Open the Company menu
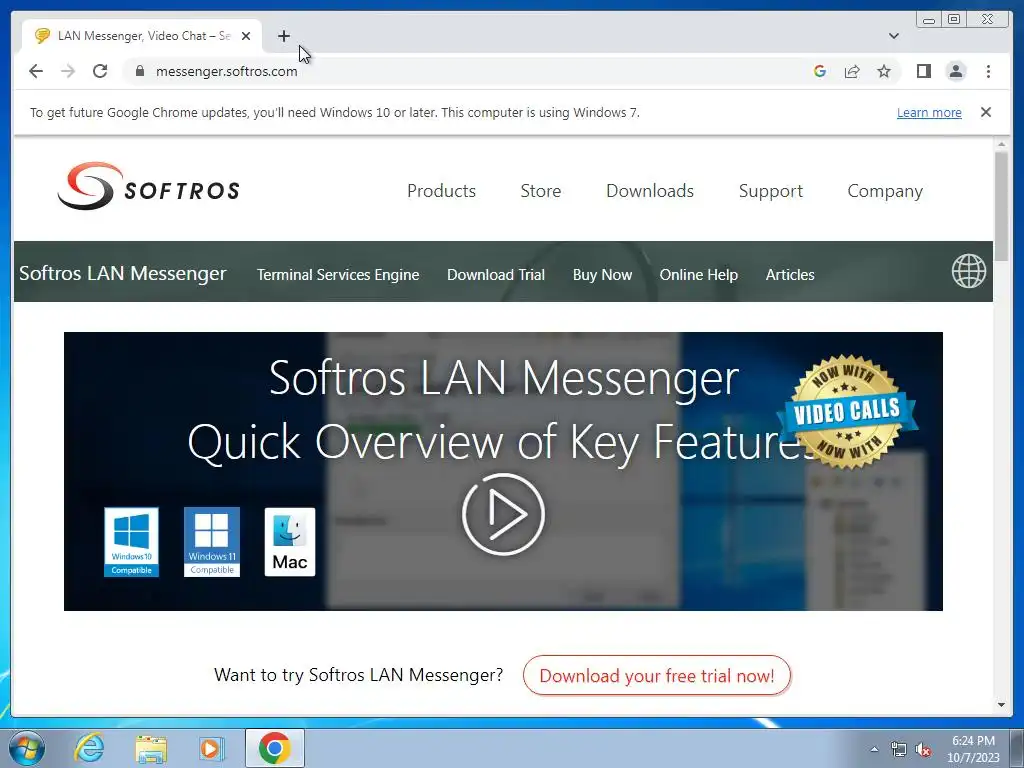Viewport: 1024px width, 768px height. pyautogui.click(x=885, y=191)
